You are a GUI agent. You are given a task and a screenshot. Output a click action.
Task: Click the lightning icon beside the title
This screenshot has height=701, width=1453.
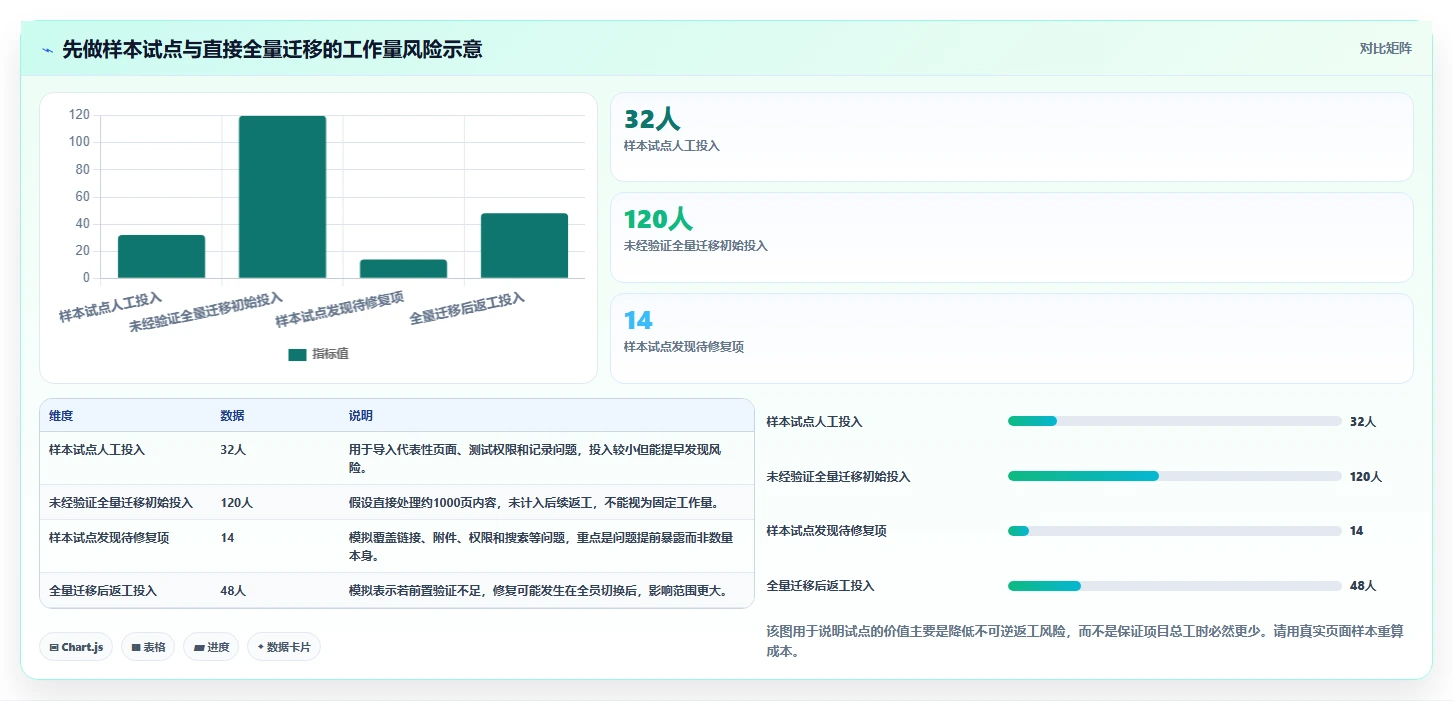pos(47,50)
